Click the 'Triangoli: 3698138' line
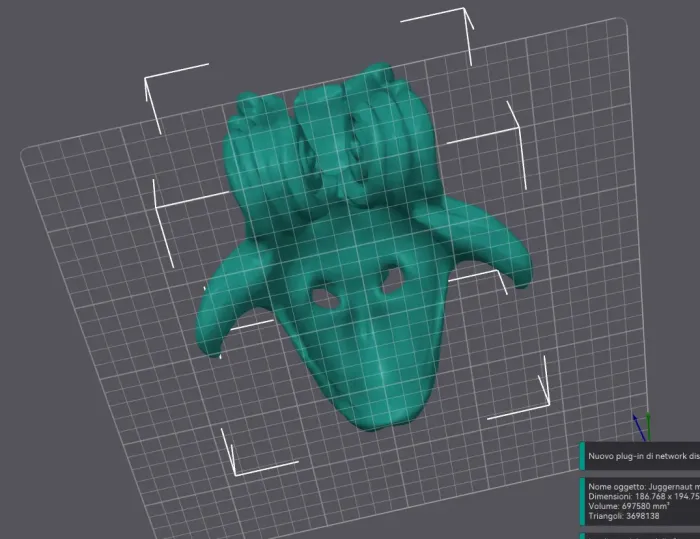The width and height of the screenshot is (700, 539). 623,516
